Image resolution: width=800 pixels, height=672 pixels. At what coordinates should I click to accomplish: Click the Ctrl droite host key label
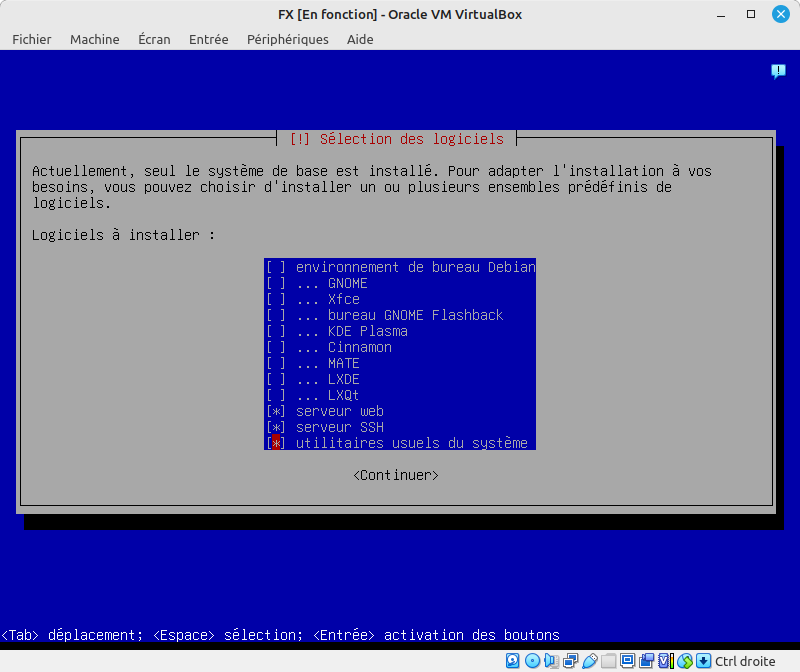(x=745, y=661)
